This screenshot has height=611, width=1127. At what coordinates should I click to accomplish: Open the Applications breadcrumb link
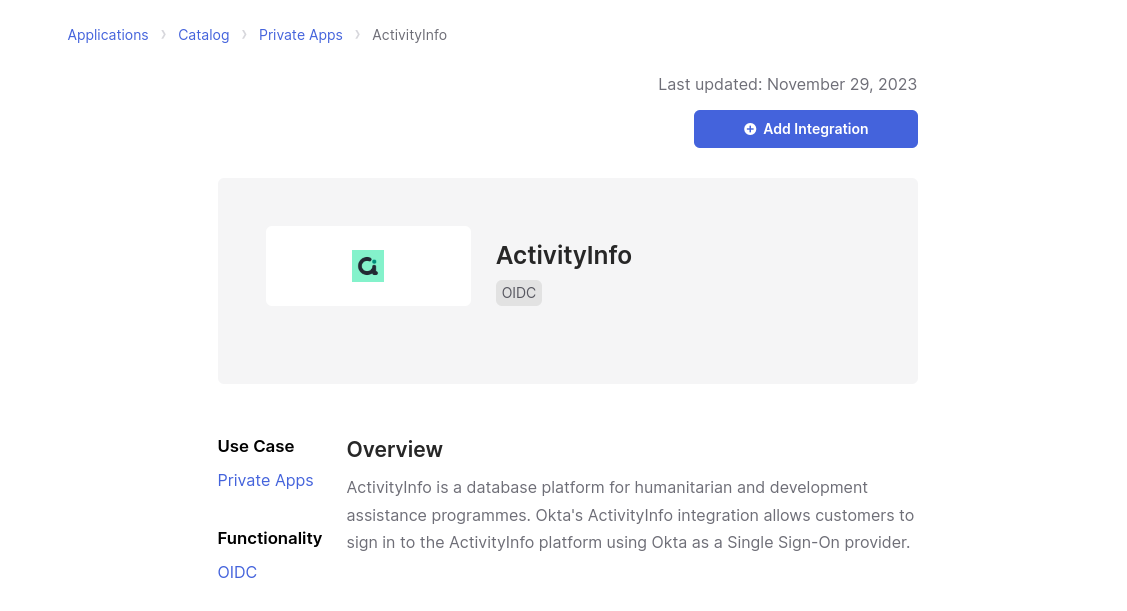(x=108, y=35)
